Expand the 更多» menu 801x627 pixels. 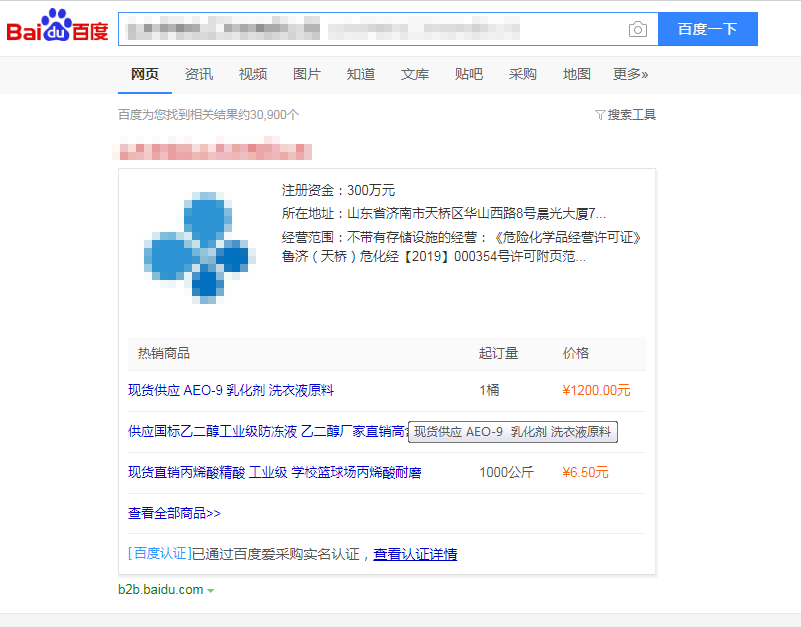click(x=630, y=74)
